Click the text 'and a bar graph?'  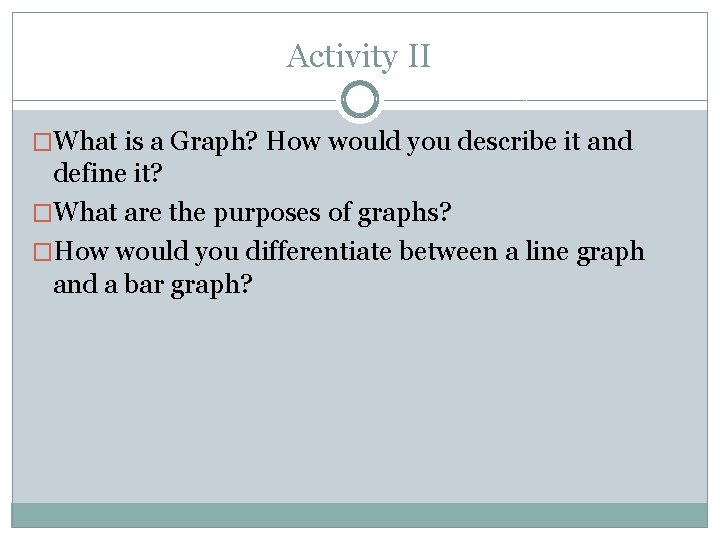coord(153,285)
